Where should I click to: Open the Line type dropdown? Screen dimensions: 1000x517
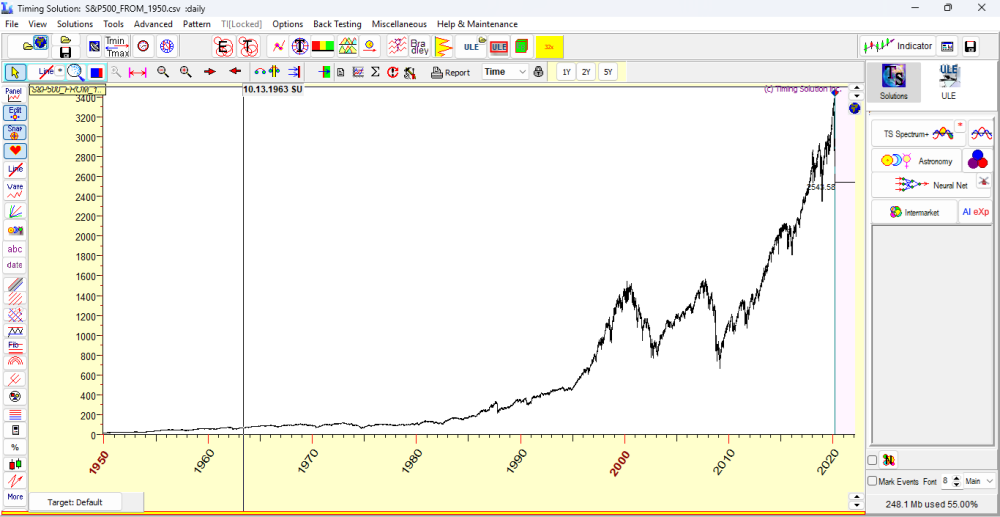pos(47,72)
